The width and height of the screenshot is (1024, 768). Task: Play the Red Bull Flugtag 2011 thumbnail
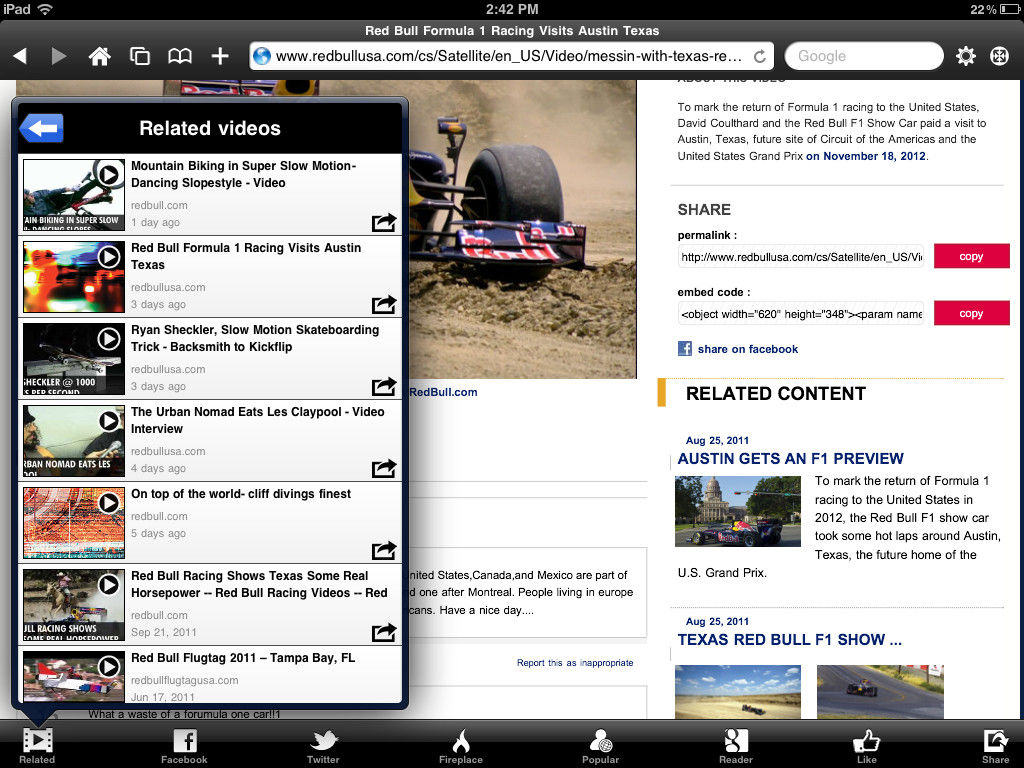click(x=74, y=677)
